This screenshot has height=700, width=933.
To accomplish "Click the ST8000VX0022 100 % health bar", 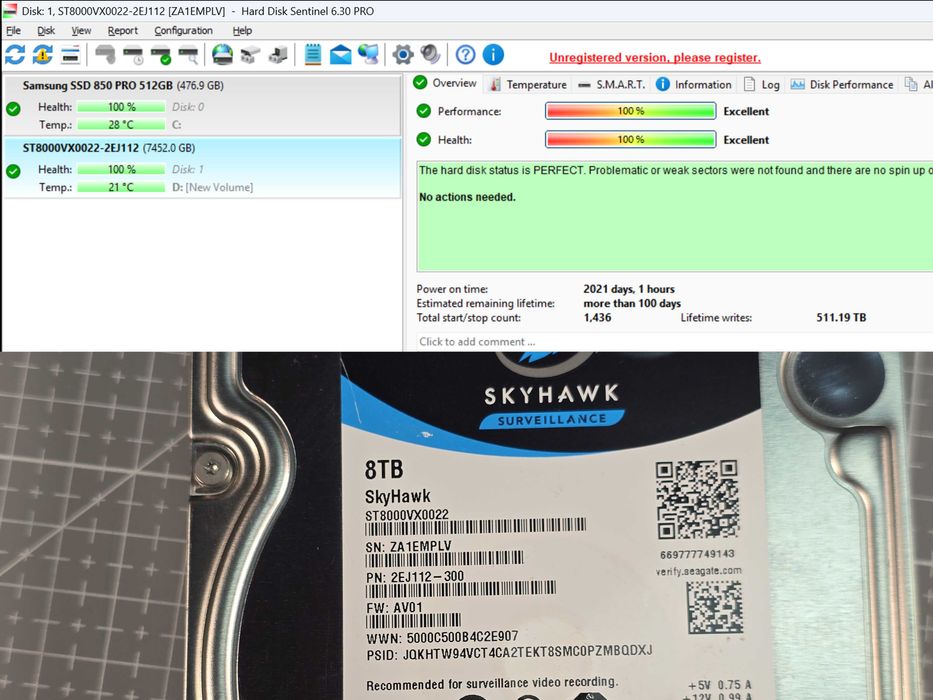I will tap(121, 170).
